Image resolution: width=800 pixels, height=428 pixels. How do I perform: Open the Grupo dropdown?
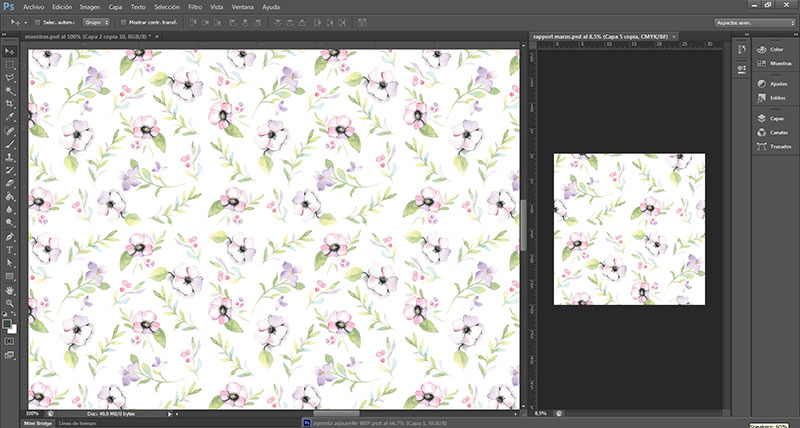pyautogui.click(x=96, y=22)
